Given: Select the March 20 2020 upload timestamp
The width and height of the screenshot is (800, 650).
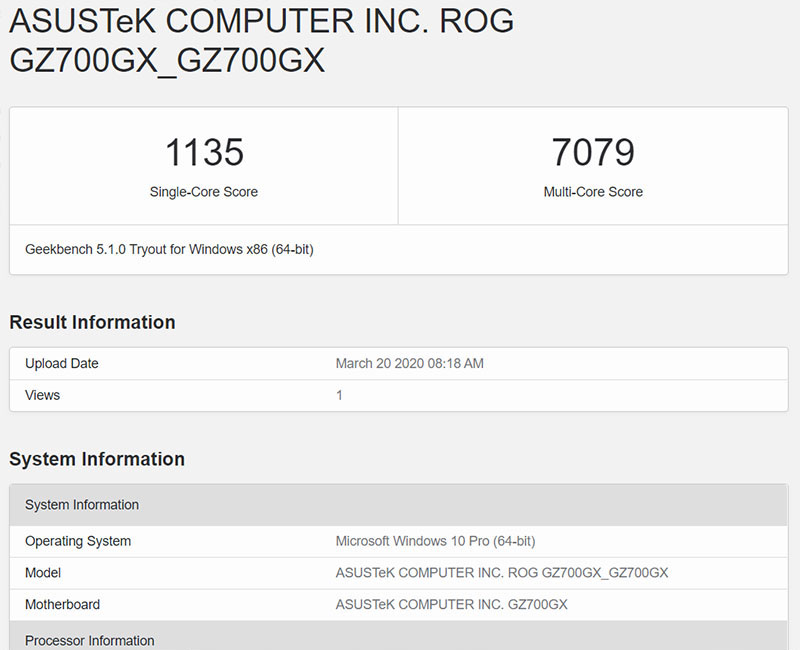Looking at the screenshot, I should click(x=409, y=364).
